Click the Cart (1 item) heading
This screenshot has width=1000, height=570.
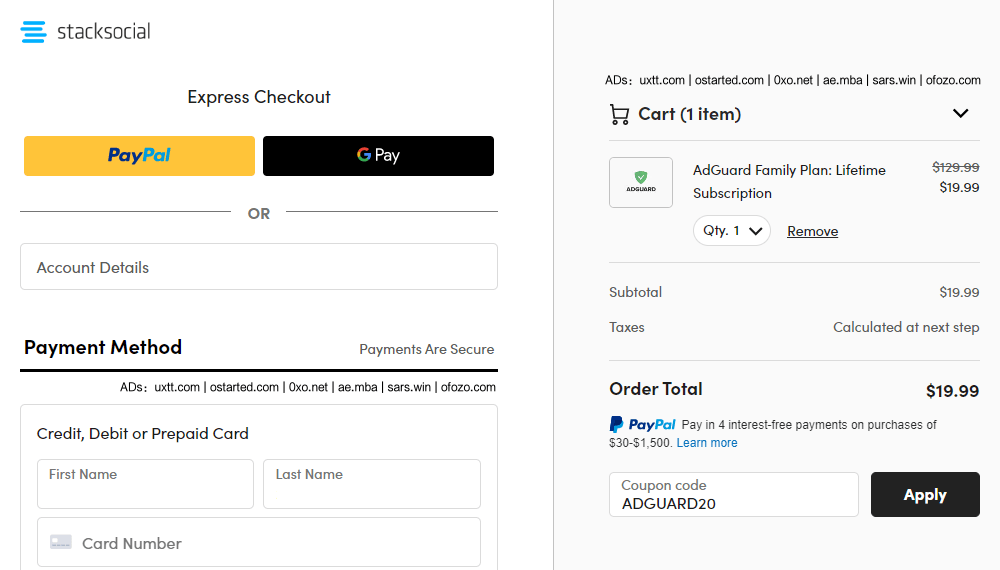(x=690, y=114)
